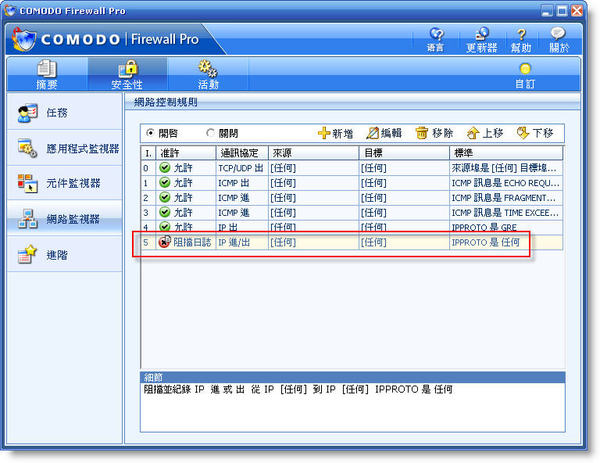Click the red block icon on rule 5
The image size is (600, 463).
[x=165, y=242]
